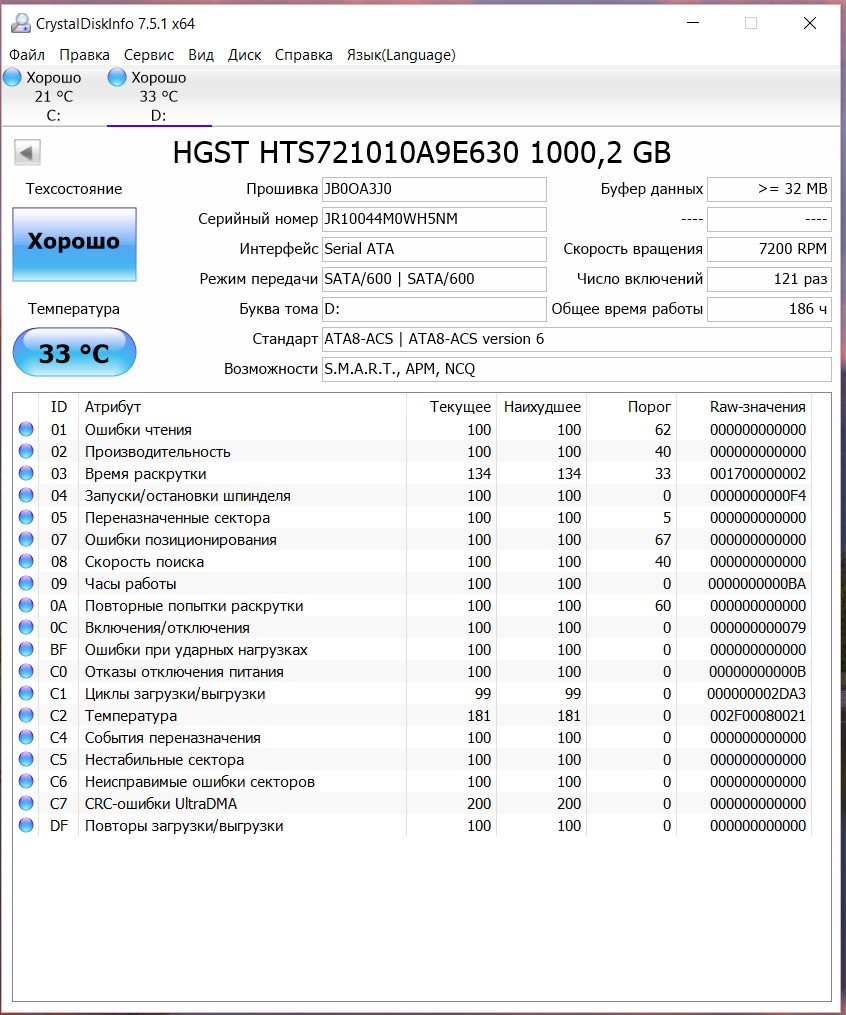Viewport: 846px width, 1015px height.
Task: Click the previous disk arrow button
Action: (27, 153)
